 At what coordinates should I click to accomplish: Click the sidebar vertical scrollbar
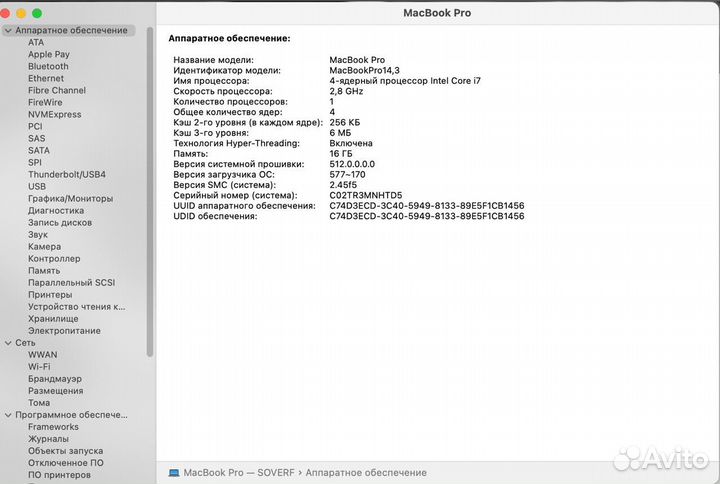pyautogui.click(x=150, y=192)
